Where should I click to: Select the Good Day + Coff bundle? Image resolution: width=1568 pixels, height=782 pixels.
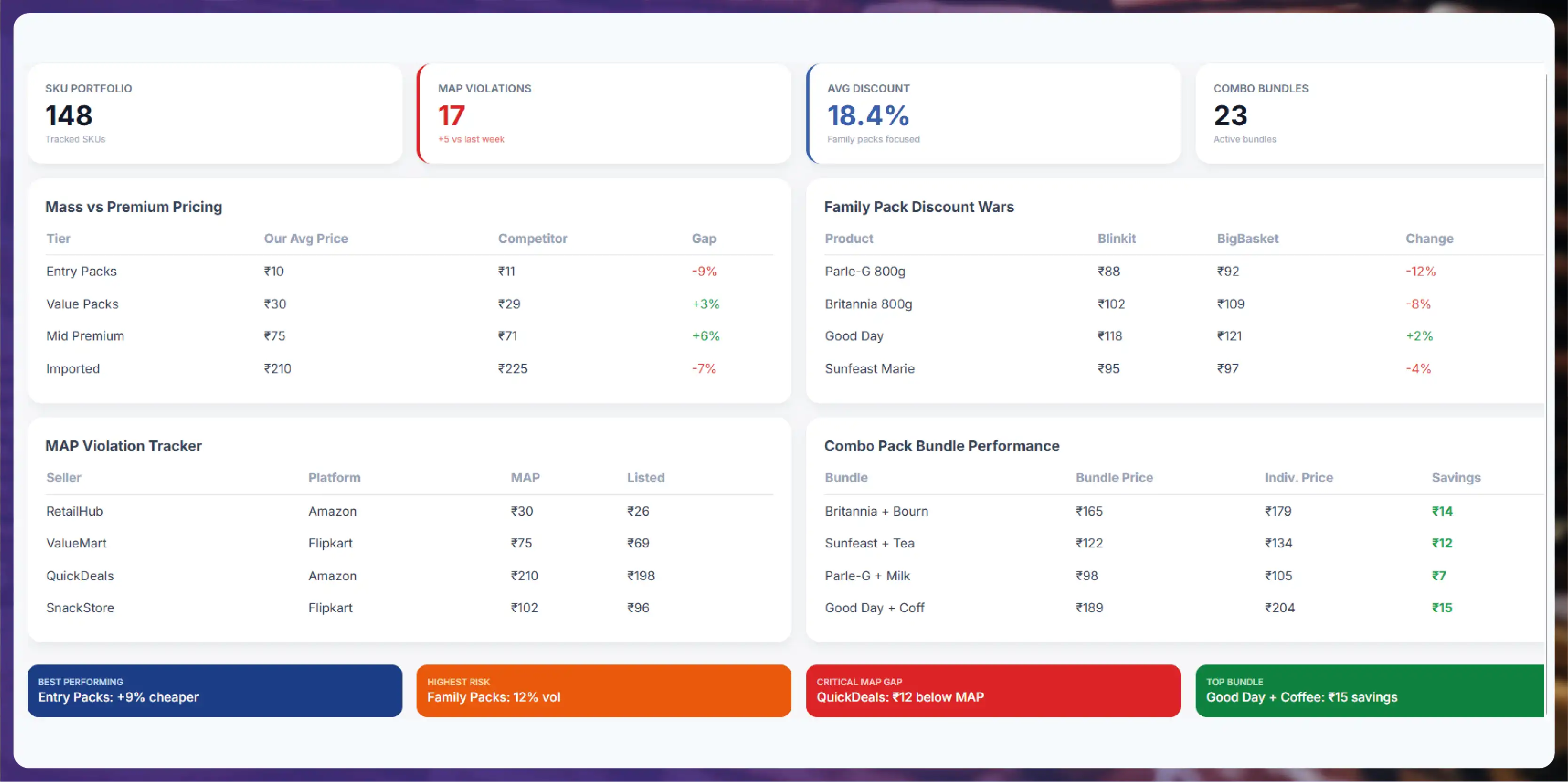coord(1184,608)
